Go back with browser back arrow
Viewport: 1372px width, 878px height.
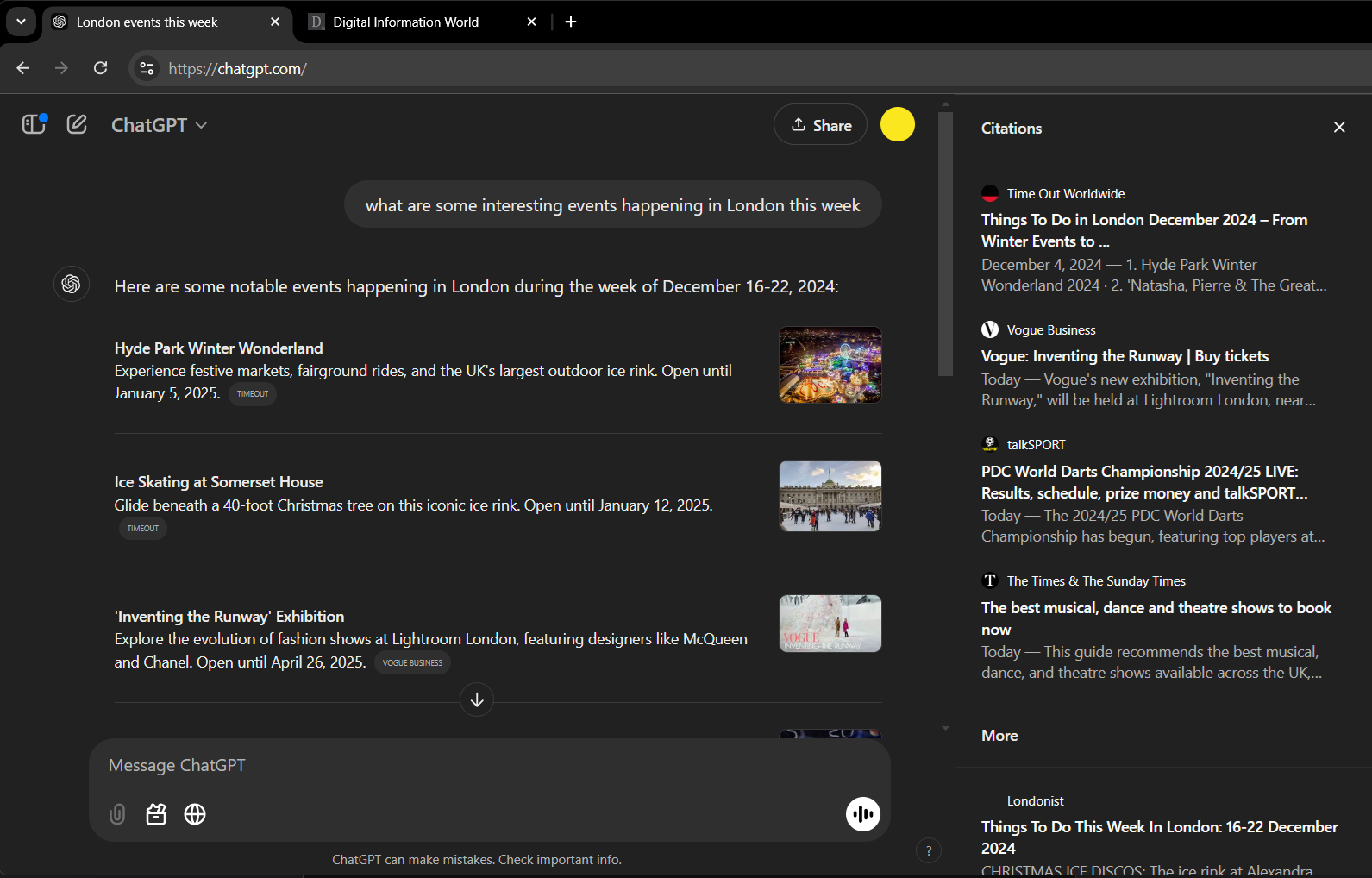click(23, 68)
